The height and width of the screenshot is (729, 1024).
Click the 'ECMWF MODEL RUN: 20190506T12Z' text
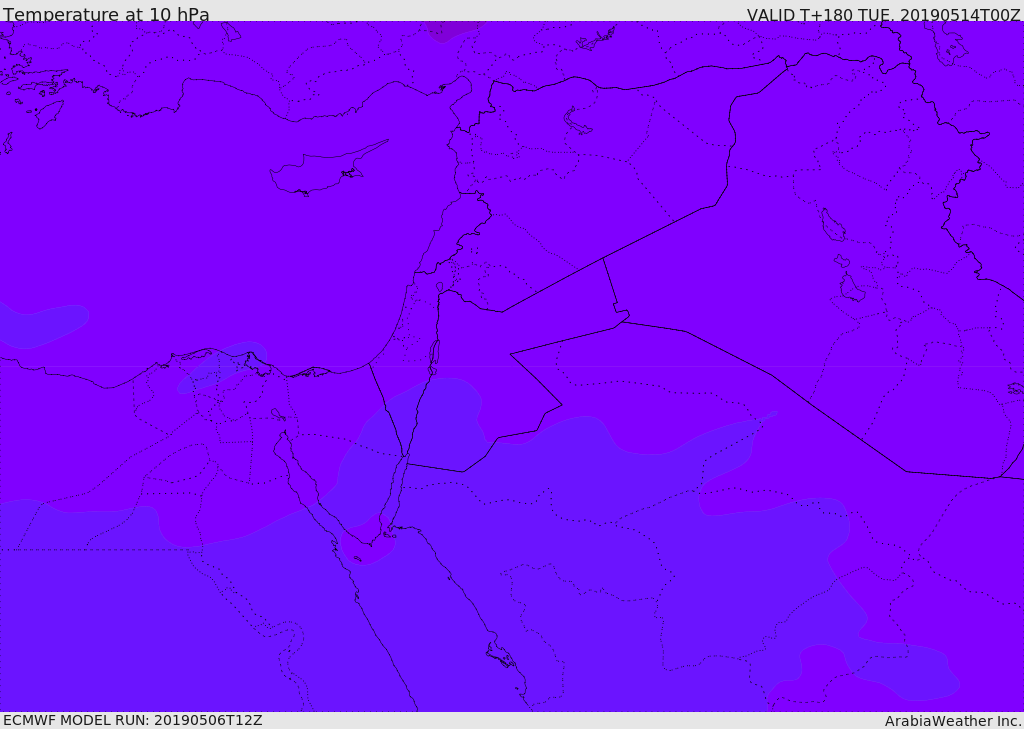pos(133,720)
